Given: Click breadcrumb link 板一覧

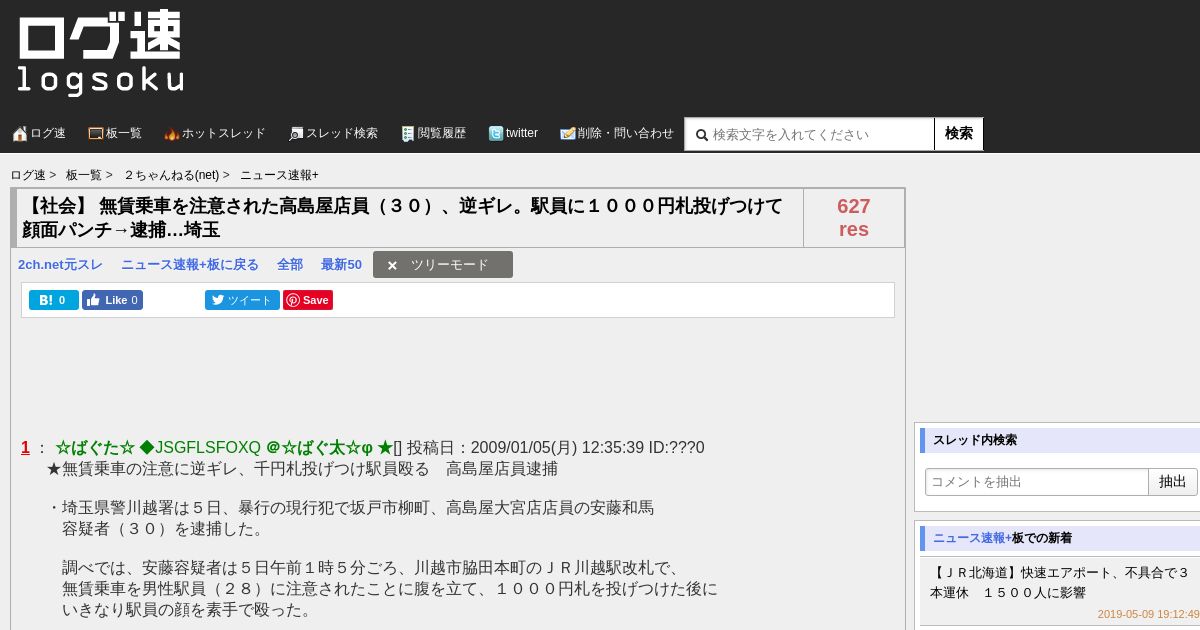Looking at the screenshot, I should coord(84,175).
